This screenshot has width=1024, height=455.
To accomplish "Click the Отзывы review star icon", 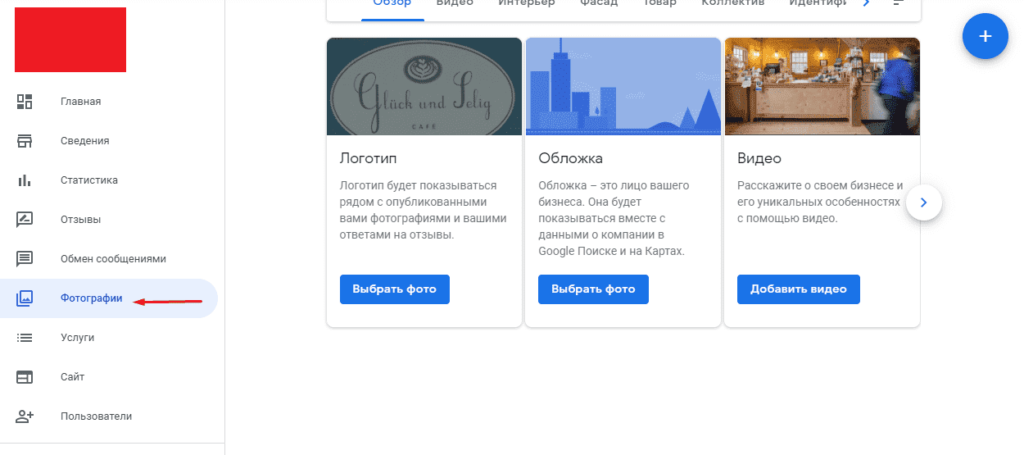I will pos(25,219).
